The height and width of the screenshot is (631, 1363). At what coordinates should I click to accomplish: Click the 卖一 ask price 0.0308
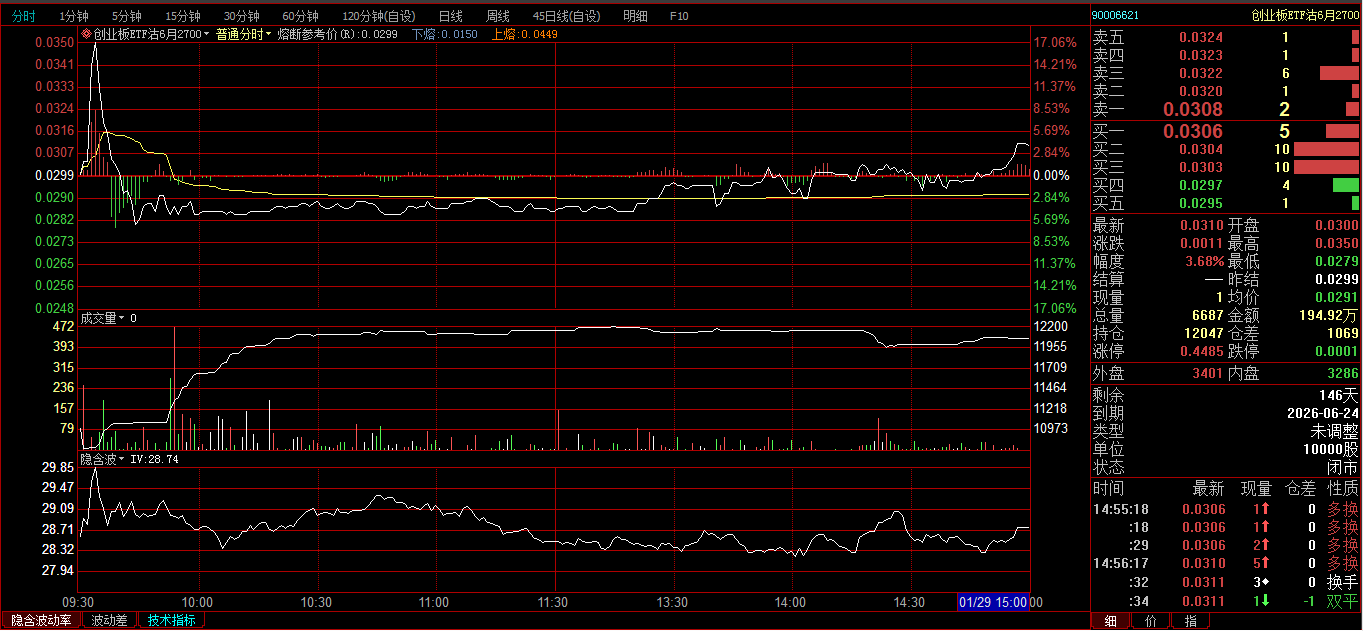pyautogui.click(x=1193, y=109)
